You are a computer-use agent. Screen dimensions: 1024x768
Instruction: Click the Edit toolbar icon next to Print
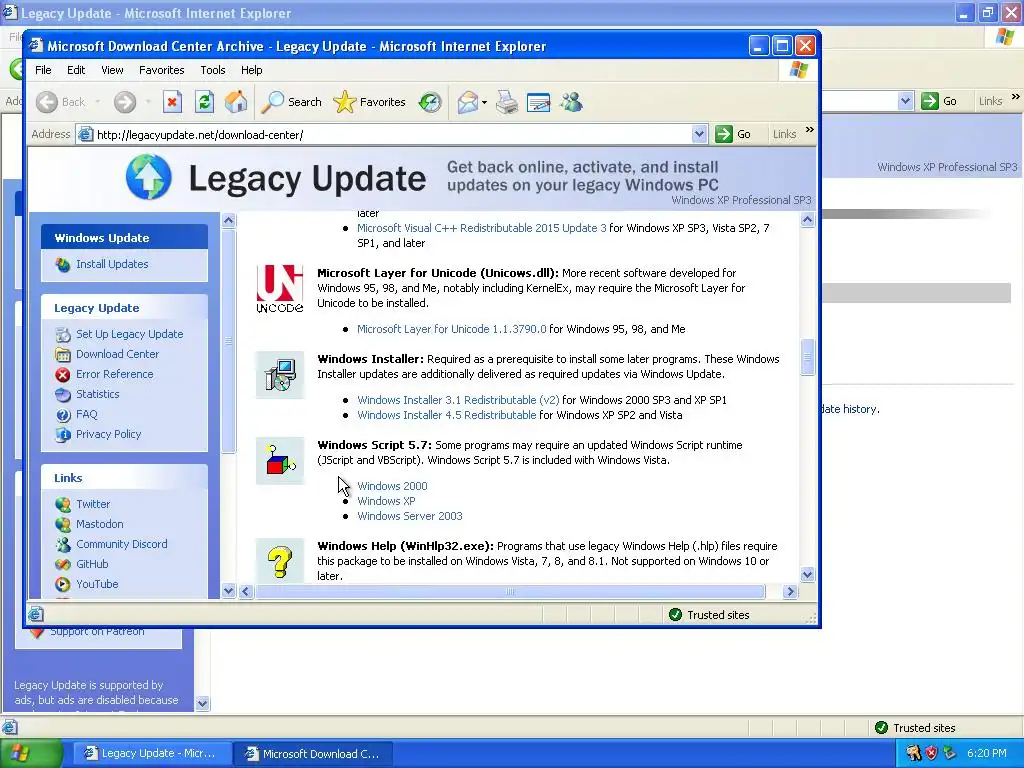(x=538, y=102)
